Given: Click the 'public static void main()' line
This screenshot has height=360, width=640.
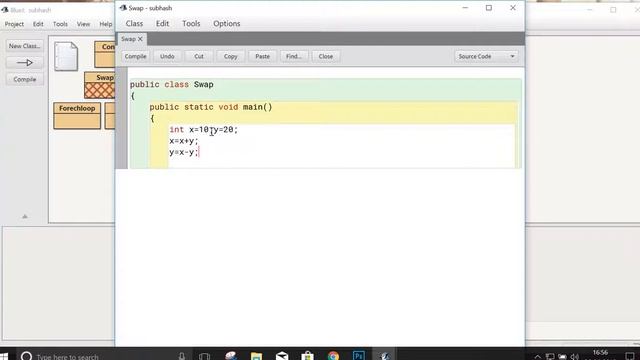Looking at the screenshot, I should [211, 107].
